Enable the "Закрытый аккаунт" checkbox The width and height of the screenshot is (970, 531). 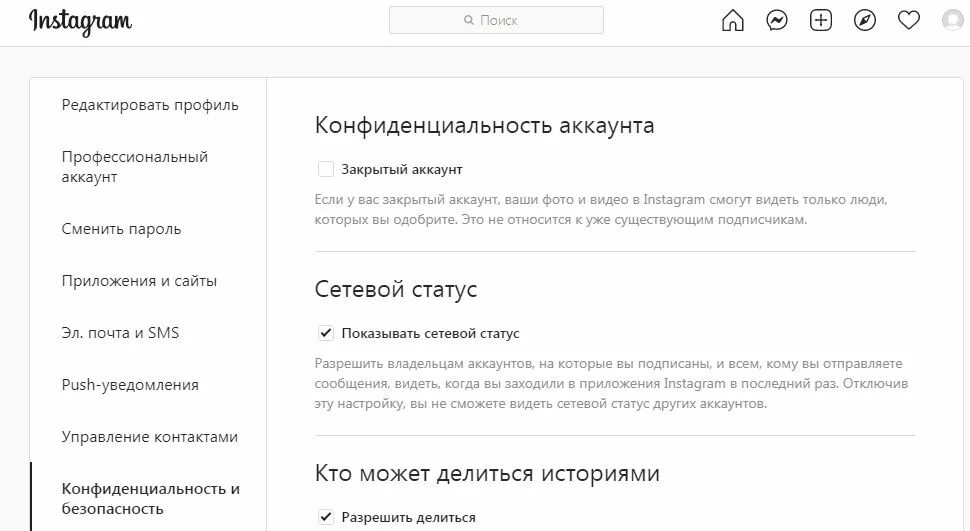tap(325, 169)
